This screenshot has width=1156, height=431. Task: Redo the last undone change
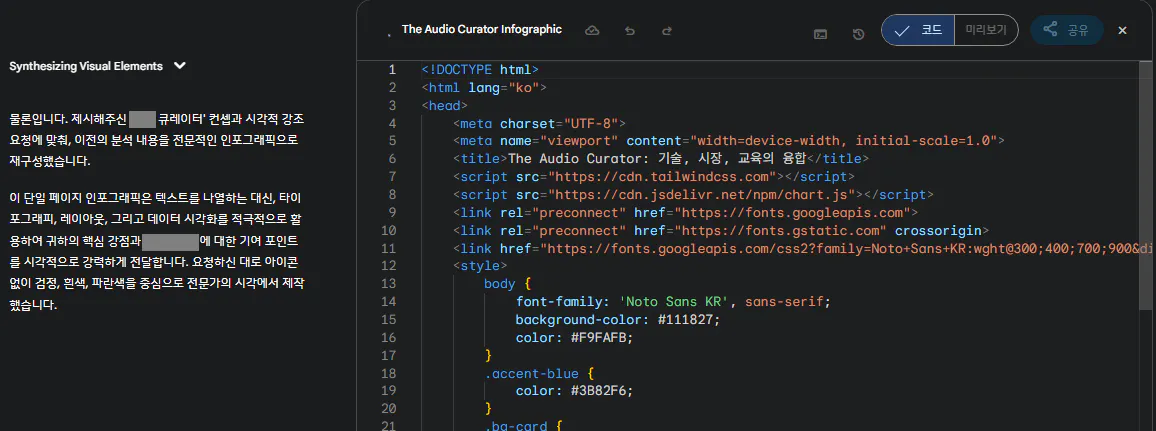[667, 31]
